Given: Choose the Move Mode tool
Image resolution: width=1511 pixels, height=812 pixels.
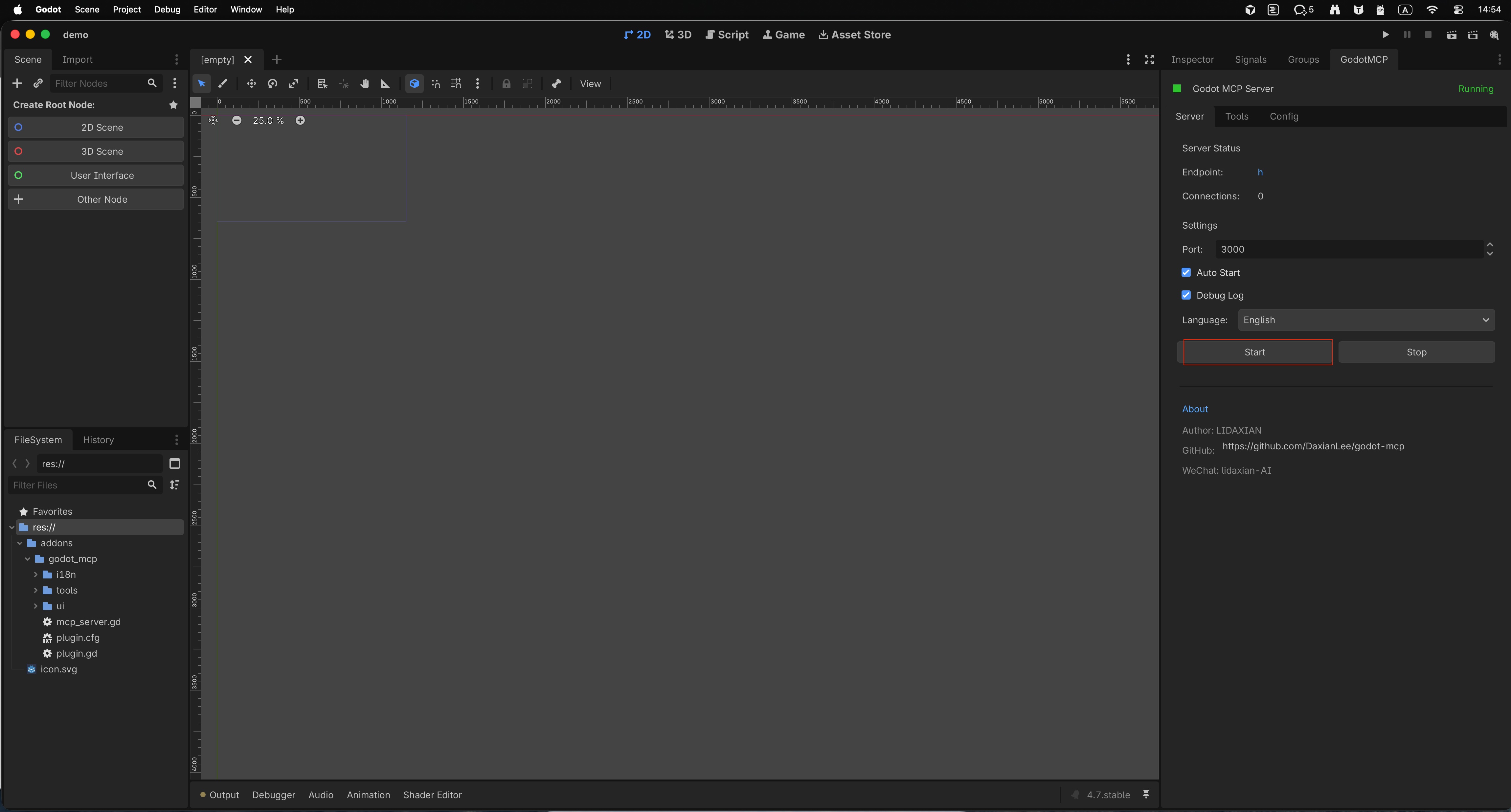Looking at the screenshot, I should (251, 84).
